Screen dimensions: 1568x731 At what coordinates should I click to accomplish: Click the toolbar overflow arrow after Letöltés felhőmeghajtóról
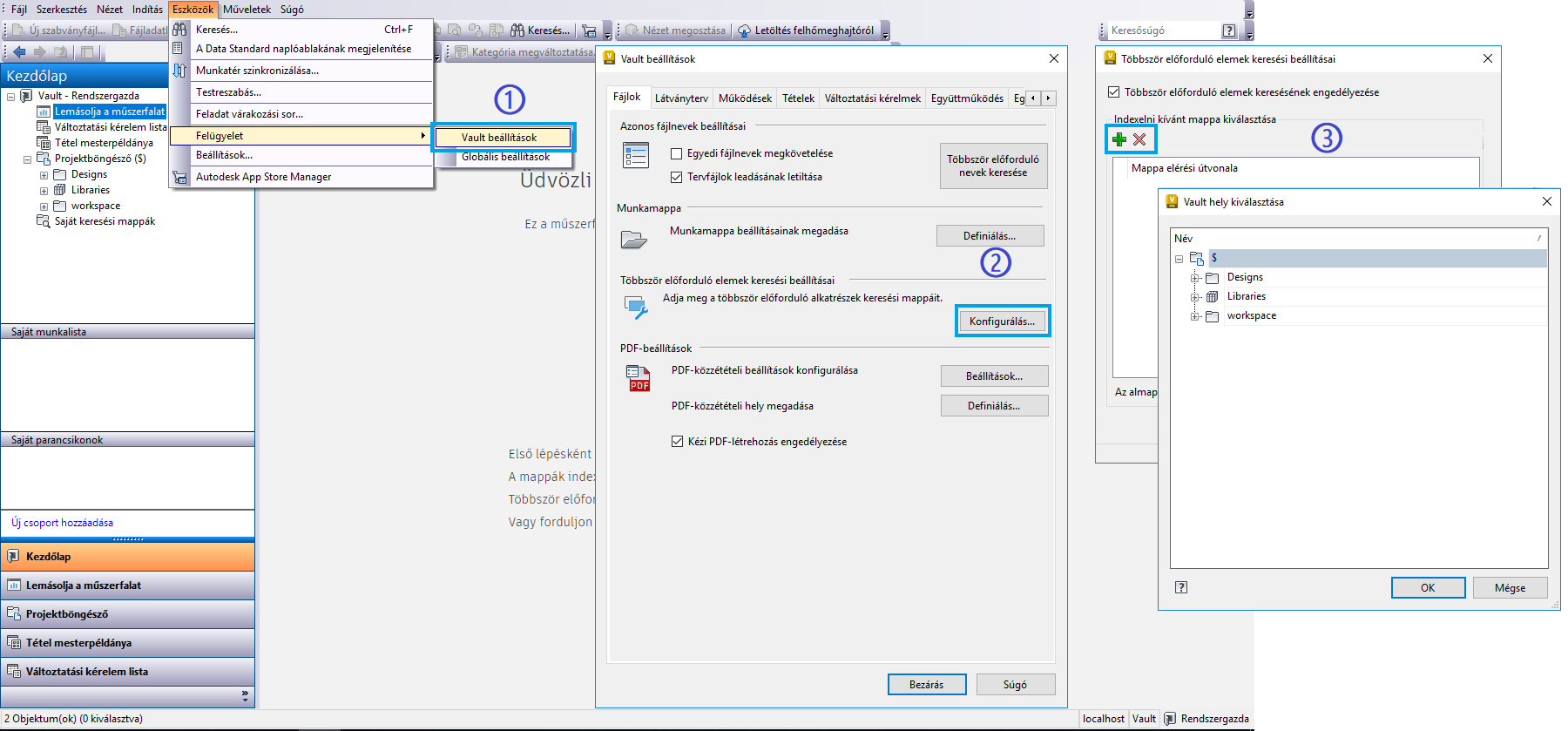pyautogui.click(x=885, y=32)
